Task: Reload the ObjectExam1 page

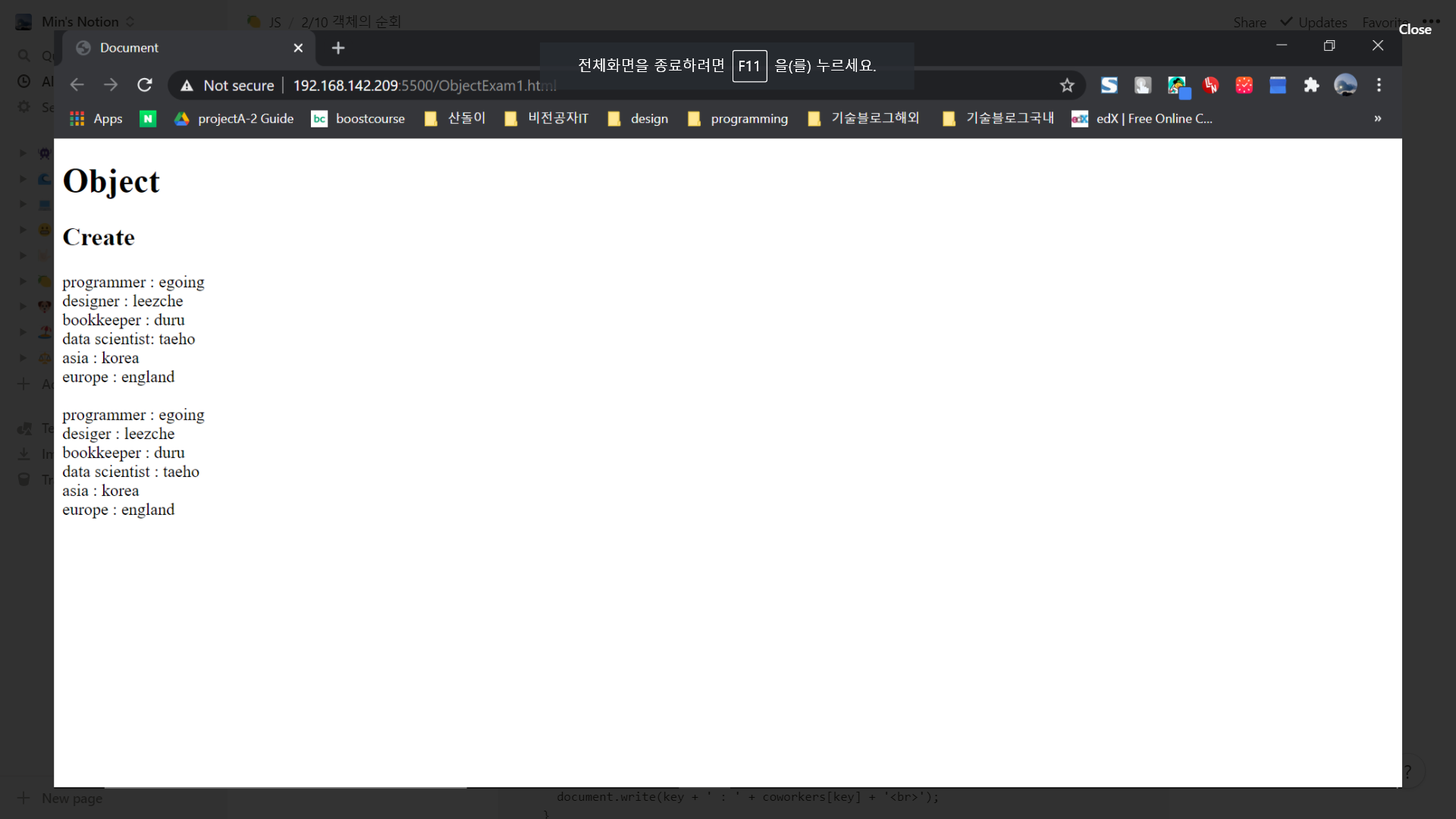Action: 145,85
